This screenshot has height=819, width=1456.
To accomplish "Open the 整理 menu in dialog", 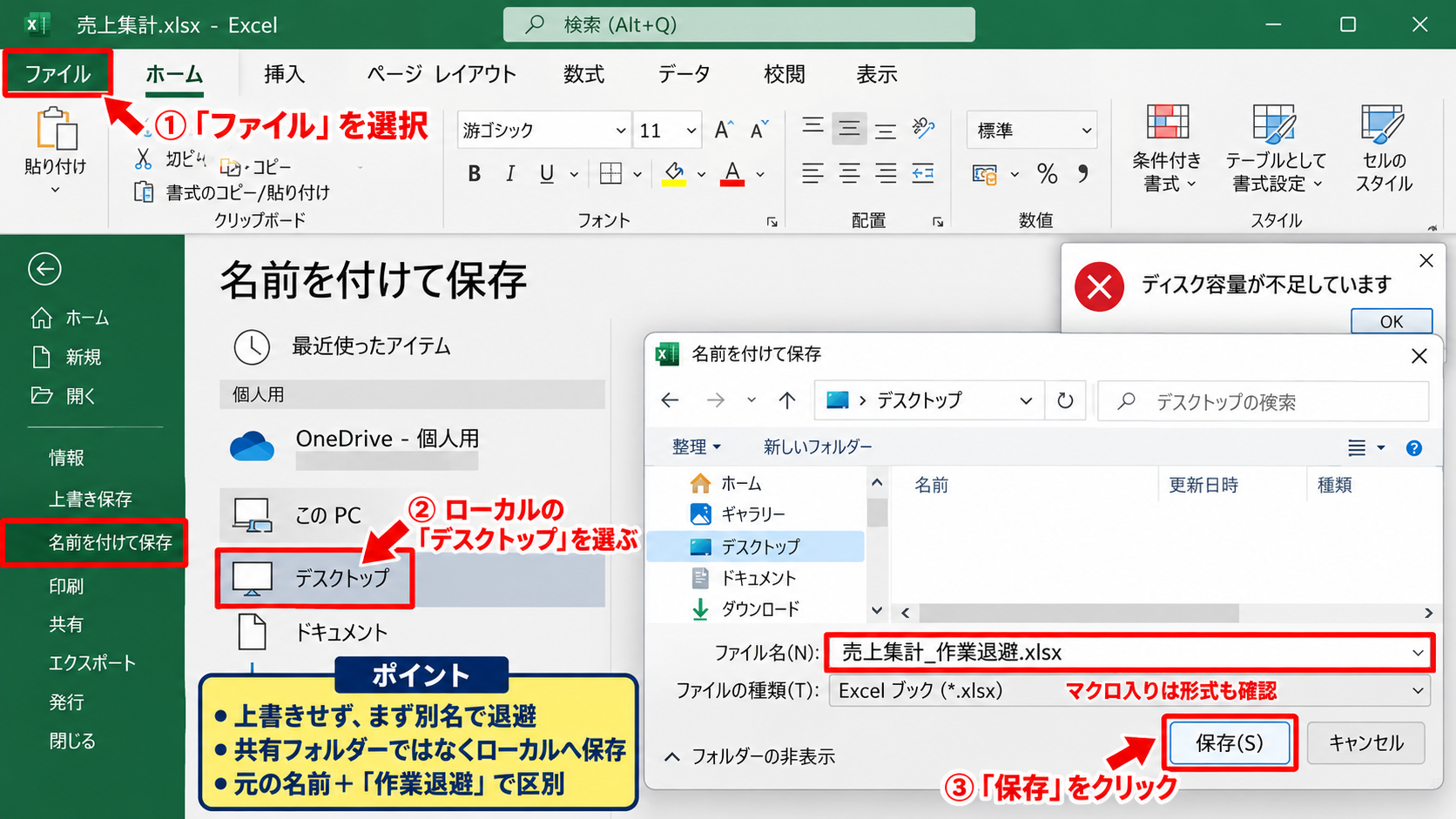I will pos(696,446).
